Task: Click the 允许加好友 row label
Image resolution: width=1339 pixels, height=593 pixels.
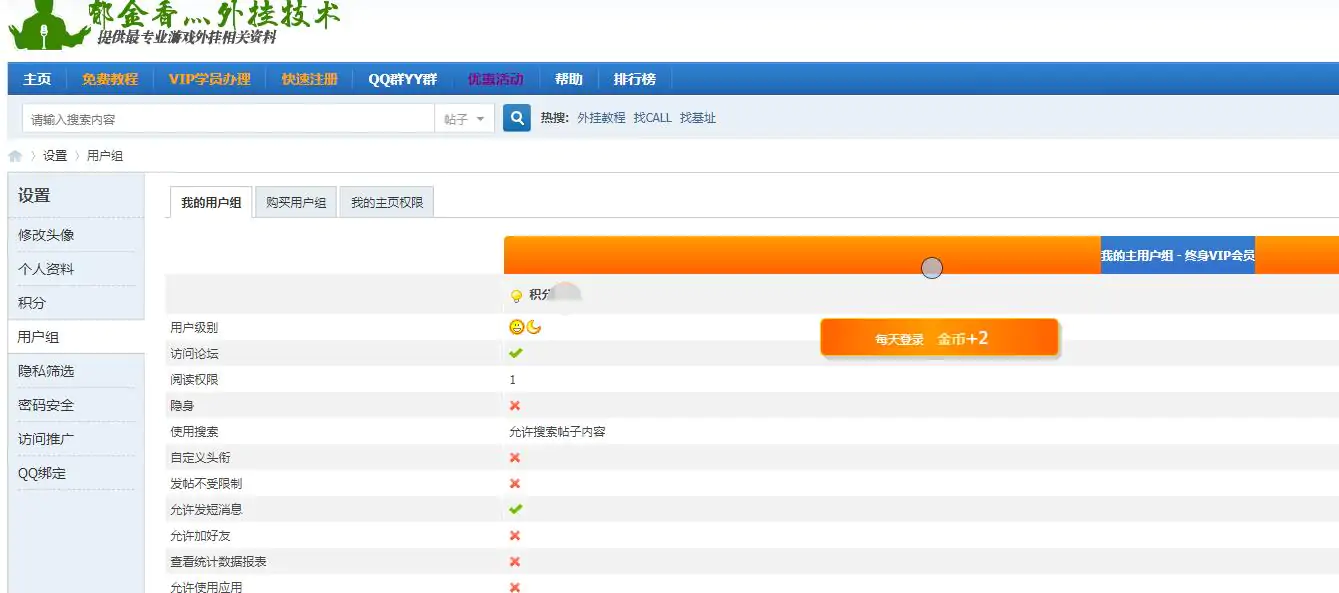Action: tap(200, 535)
